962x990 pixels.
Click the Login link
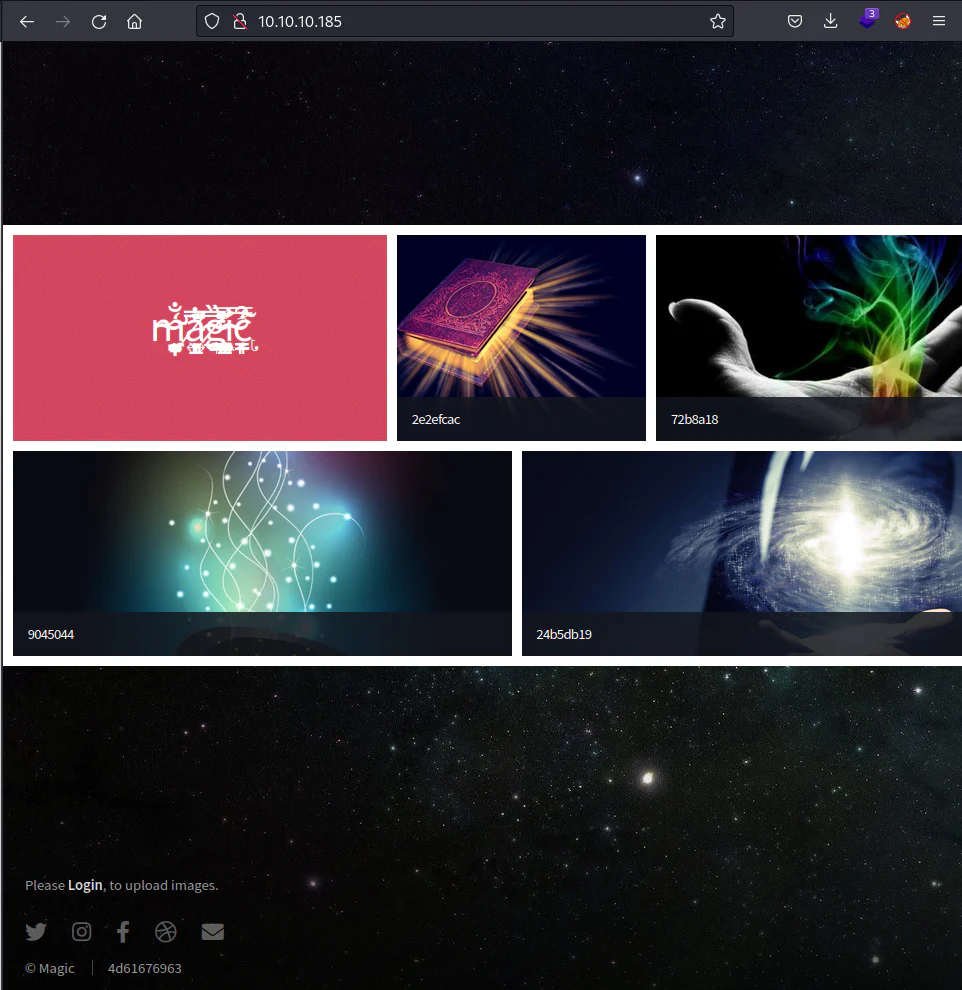click(x=85, y=885)
